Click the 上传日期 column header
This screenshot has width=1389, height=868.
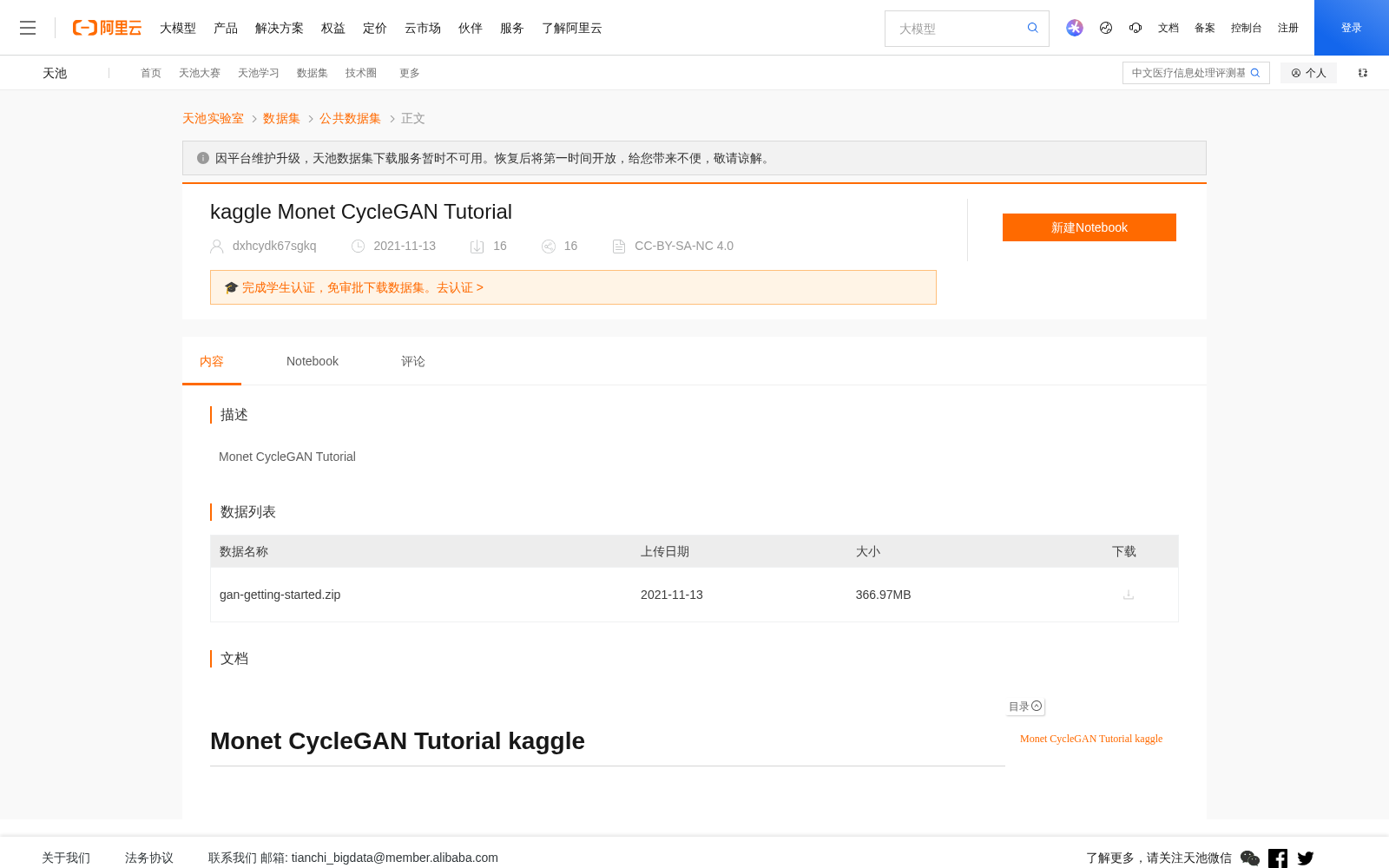coord(665,551)
